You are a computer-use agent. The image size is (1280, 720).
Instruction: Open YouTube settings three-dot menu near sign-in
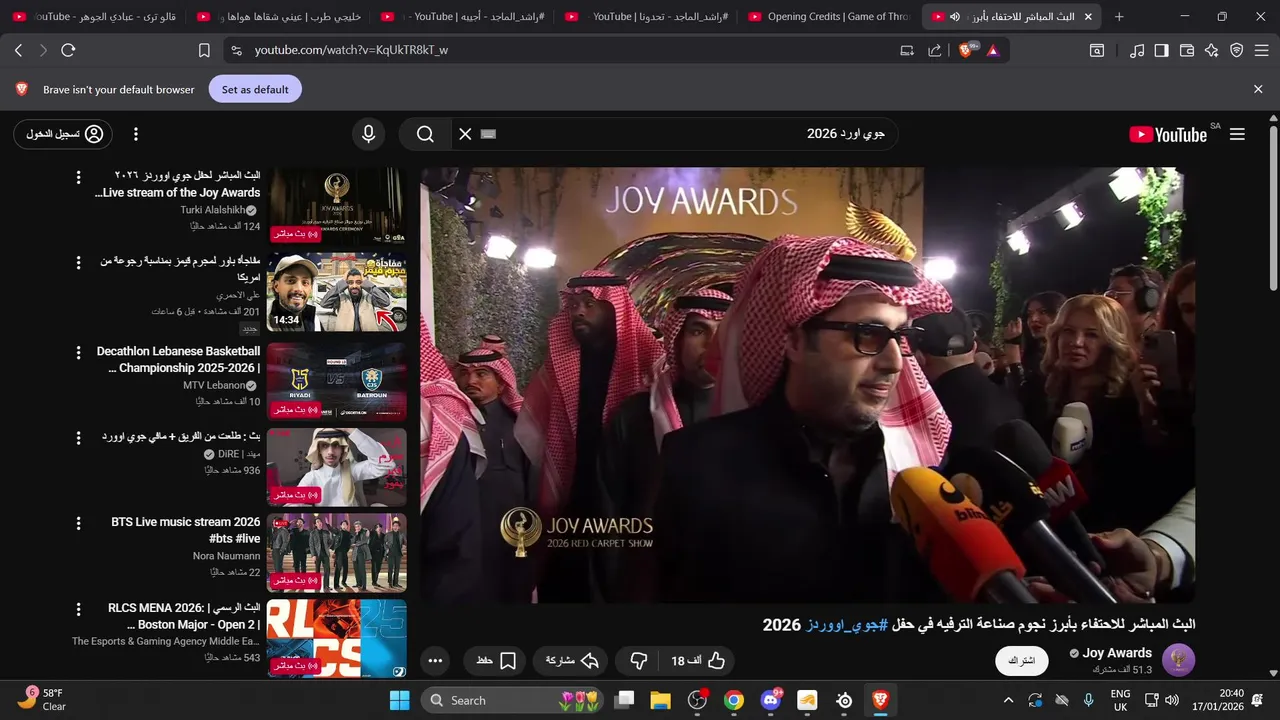(x=136, y=134)
